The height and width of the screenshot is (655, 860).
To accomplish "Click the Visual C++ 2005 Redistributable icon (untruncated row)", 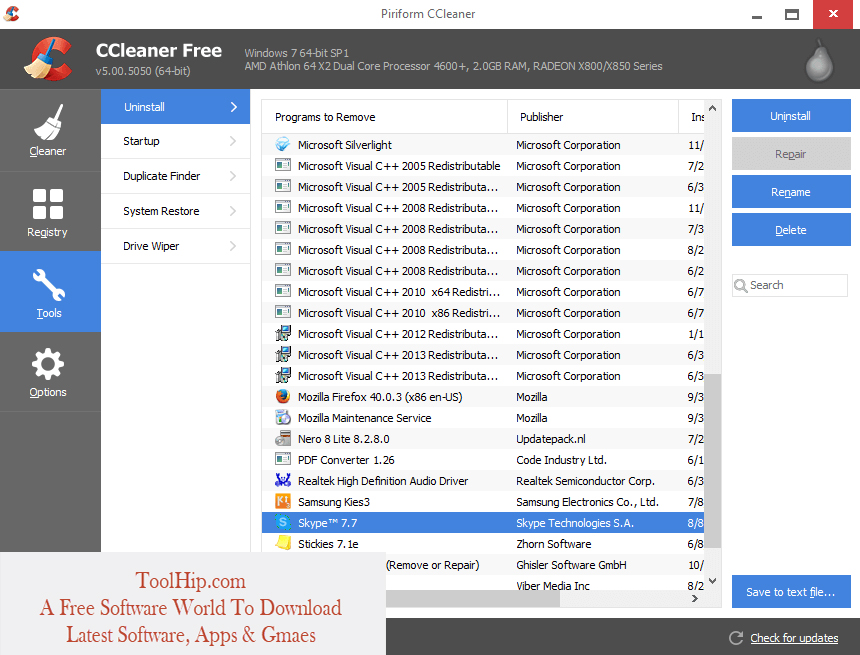I will [x=282, y=165].
